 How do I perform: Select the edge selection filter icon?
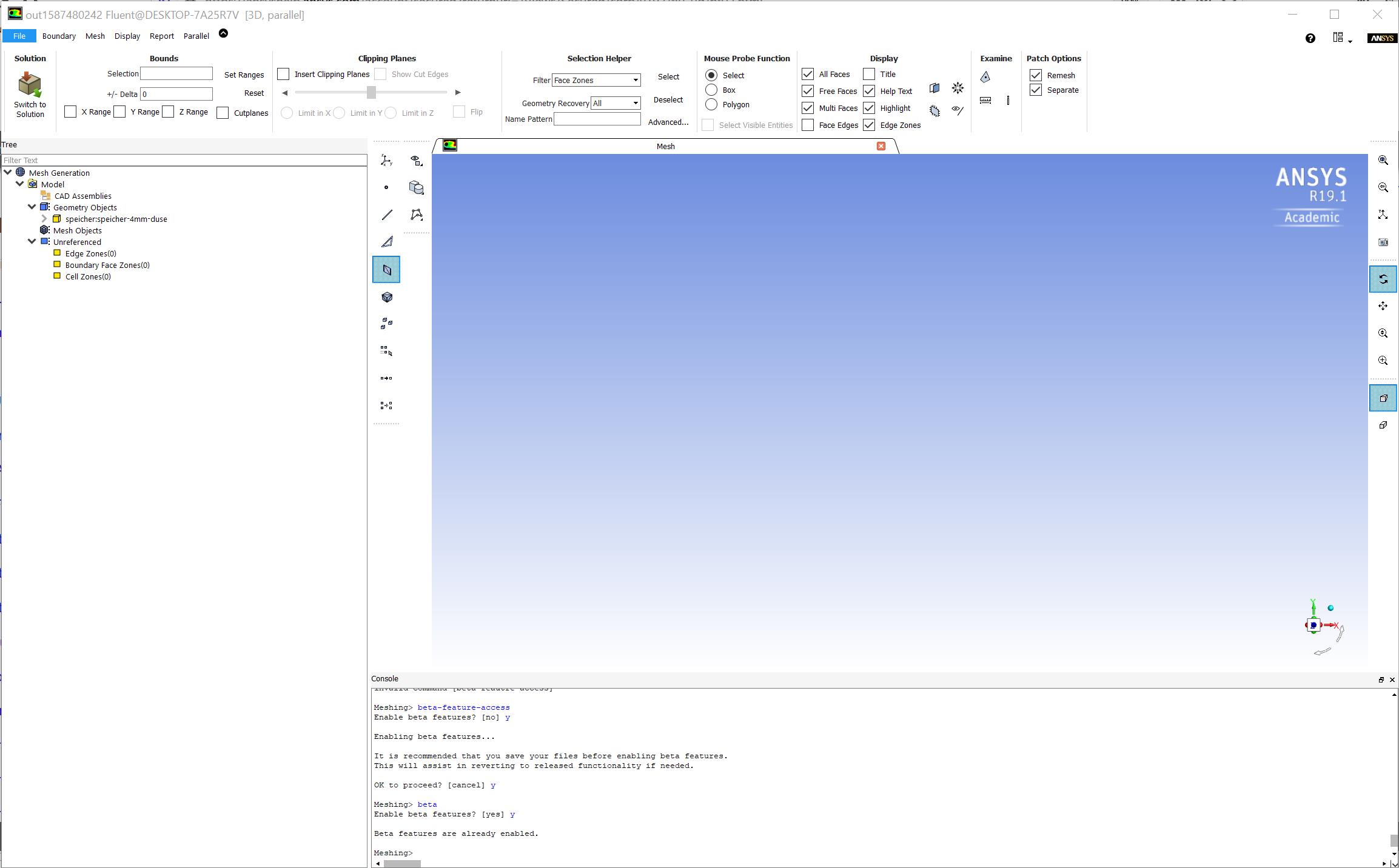click(x=386, y=215)
